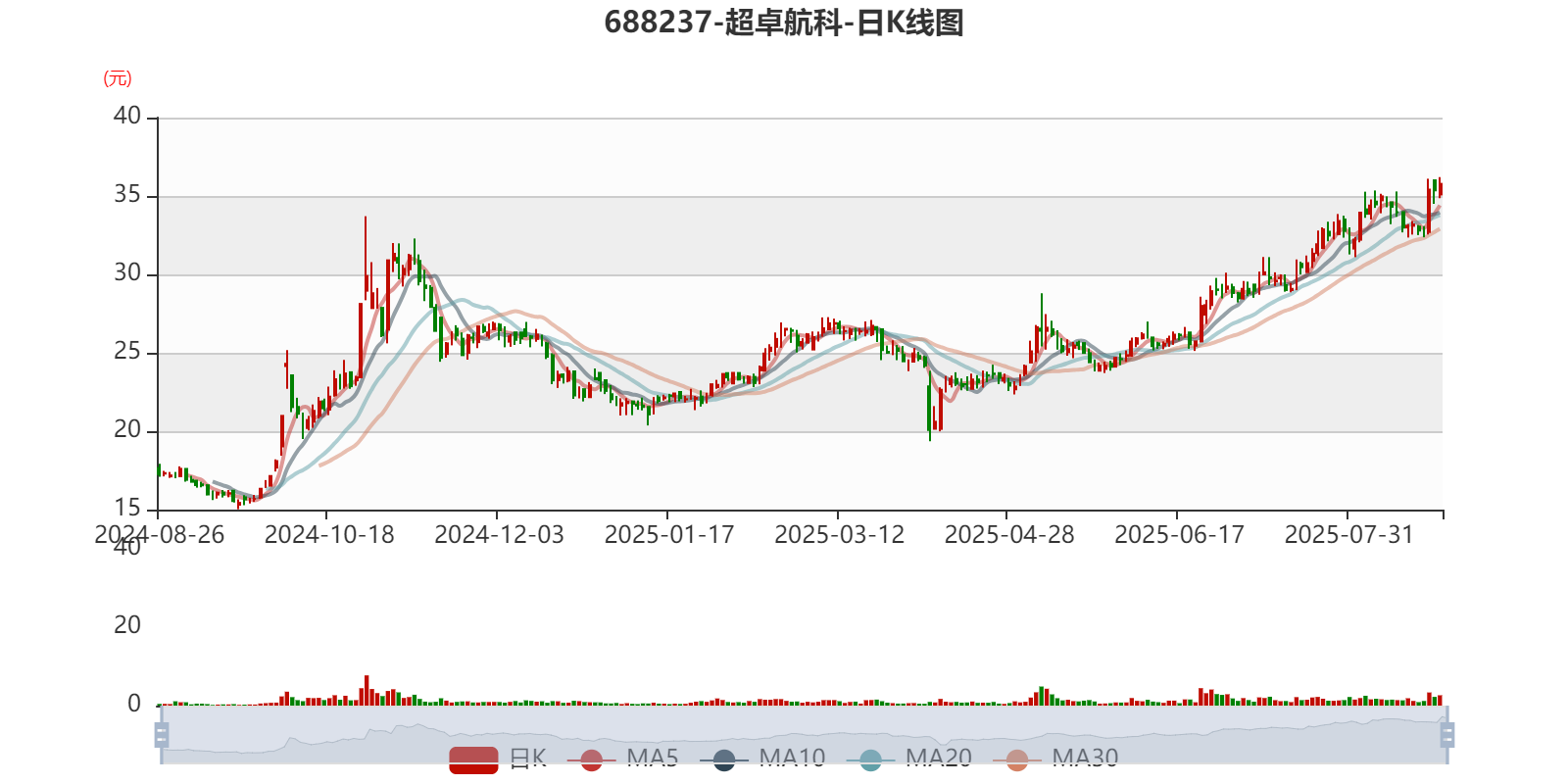Click the 2025-04-28 date axis label

point(1009,535)
